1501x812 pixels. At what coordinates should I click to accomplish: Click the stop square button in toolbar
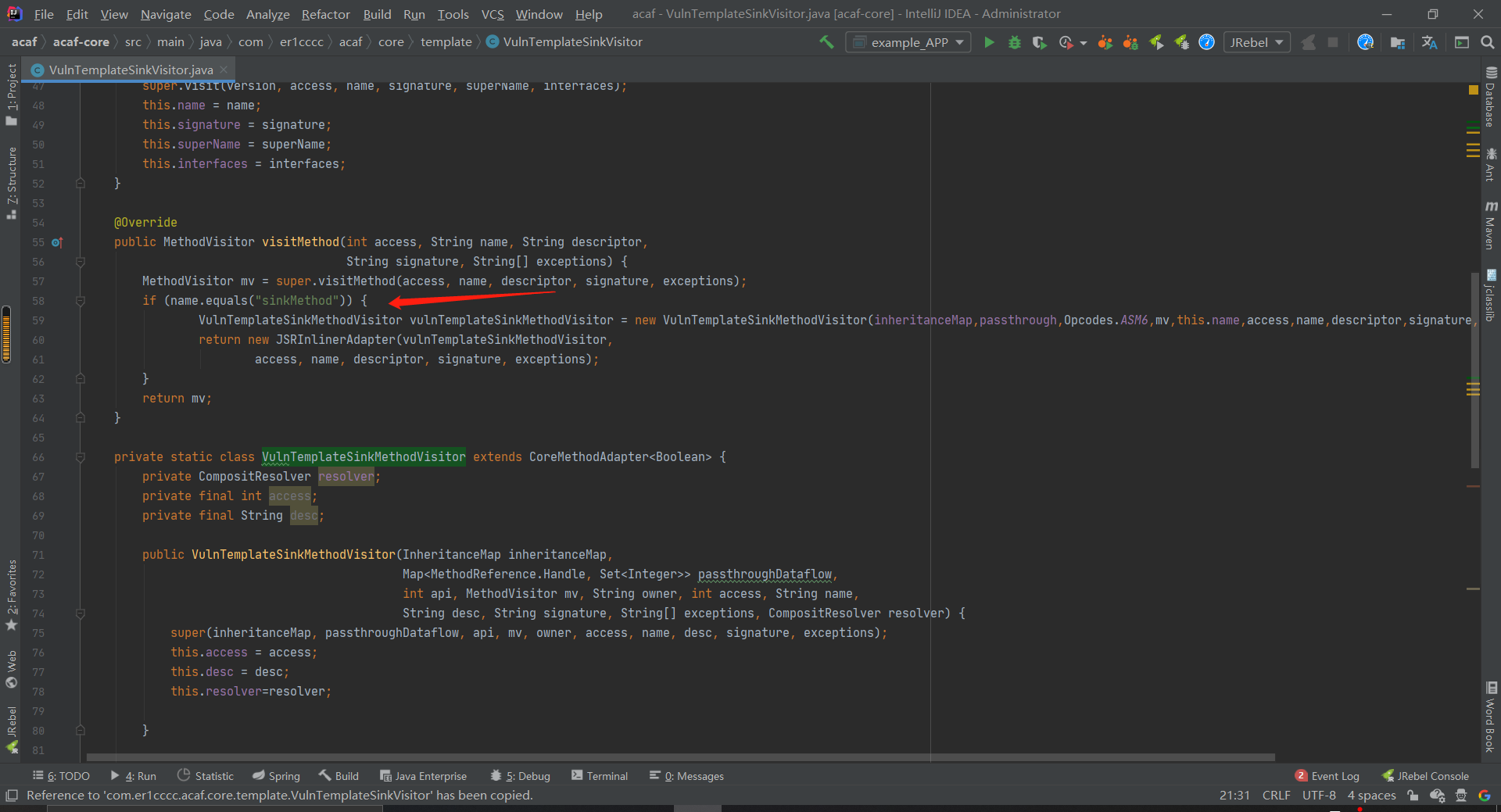point(1333,42)
